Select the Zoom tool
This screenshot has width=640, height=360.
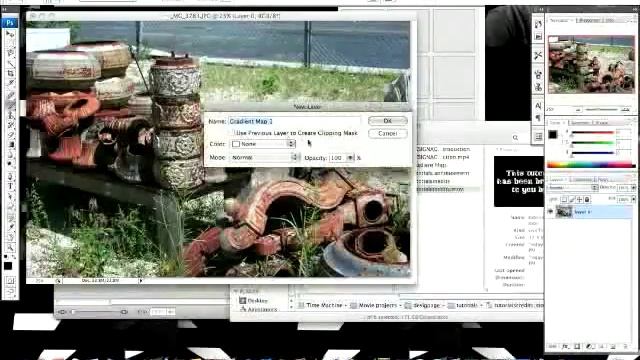coord(10,247)
